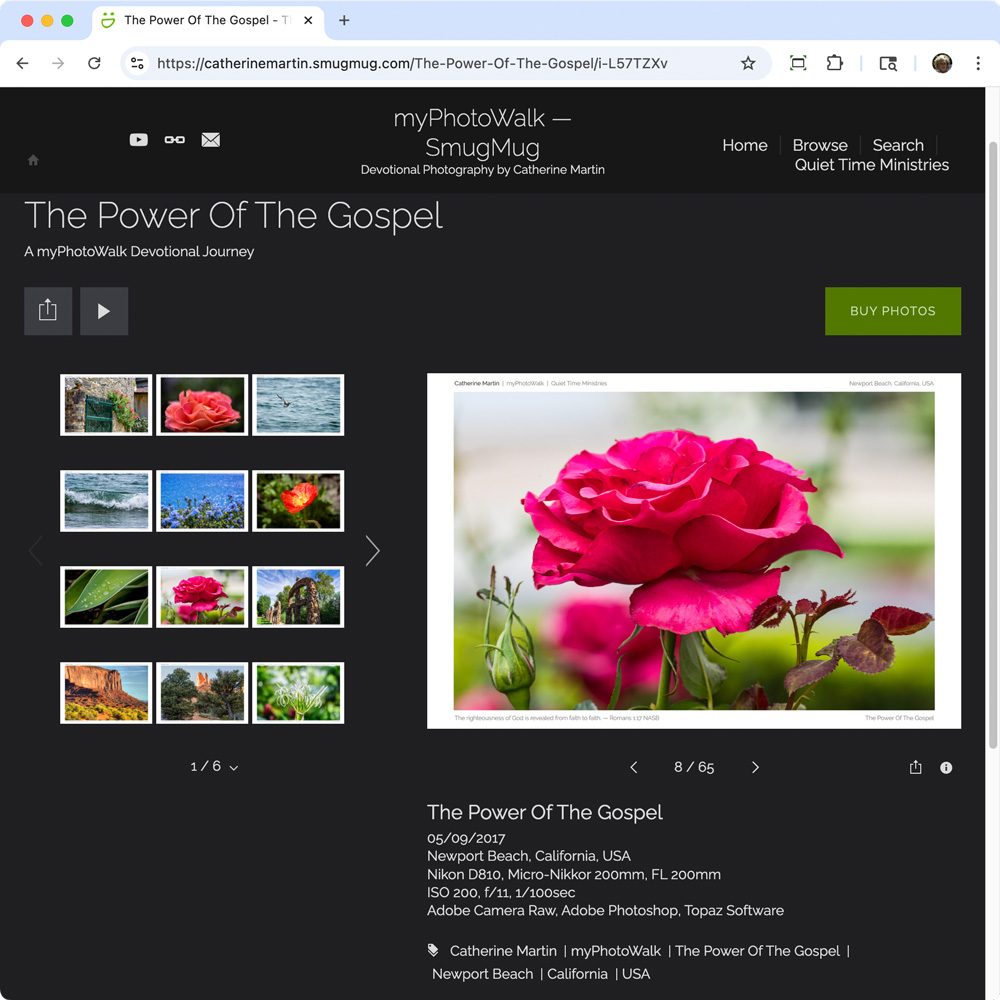Screen dimensions: 1000x1000
Task: Click the email envelope icon
Action: 211,140
